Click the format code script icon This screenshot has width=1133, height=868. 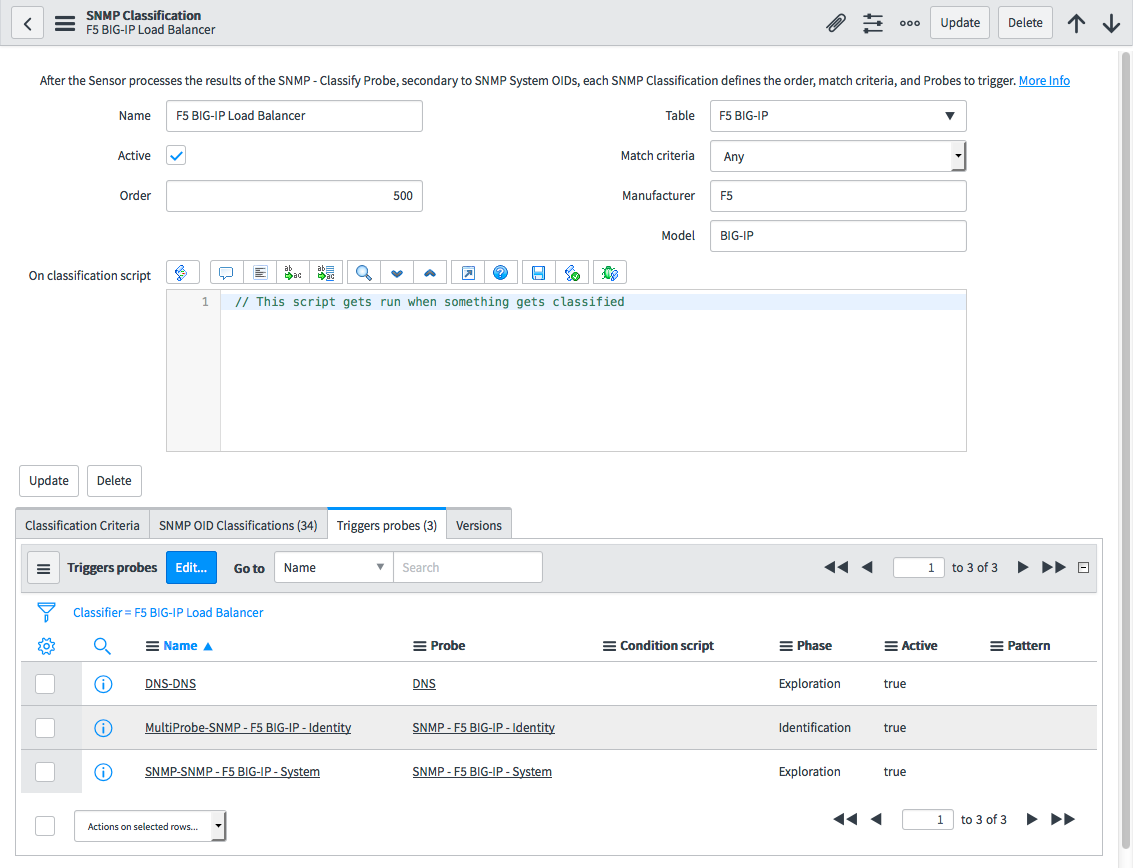260,272
